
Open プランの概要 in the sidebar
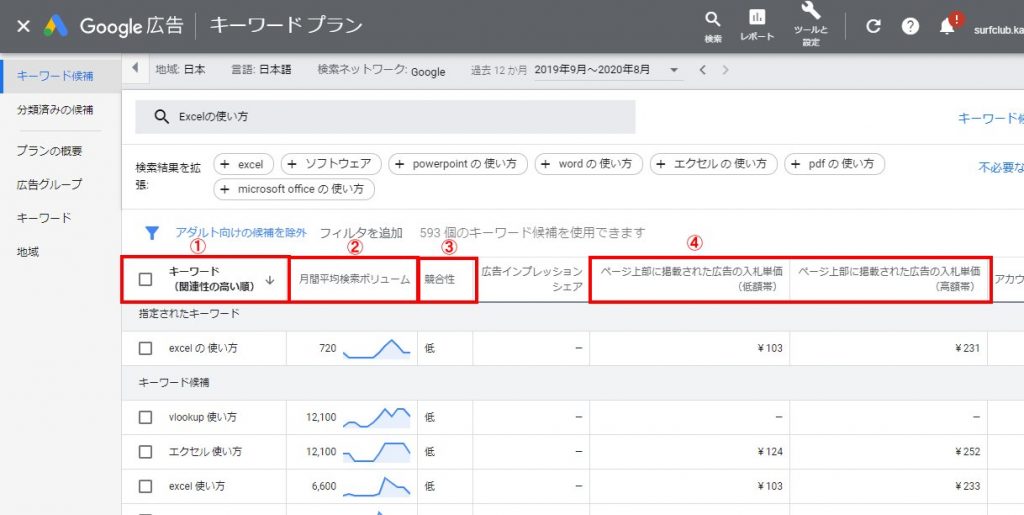[x=50, y=151]
